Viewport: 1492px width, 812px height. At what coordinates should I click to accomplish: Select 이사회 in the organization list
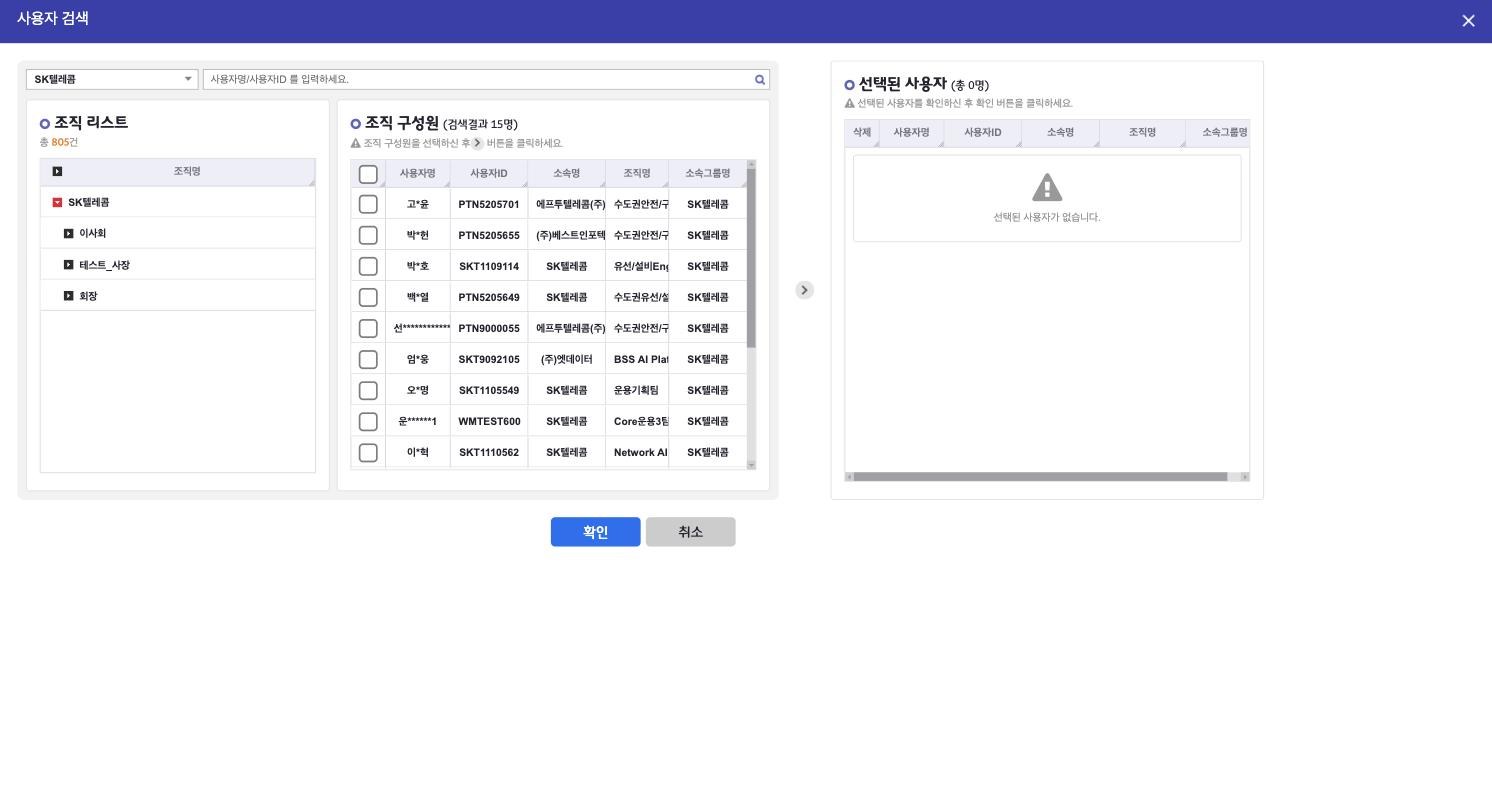click(x=93, y=234)
